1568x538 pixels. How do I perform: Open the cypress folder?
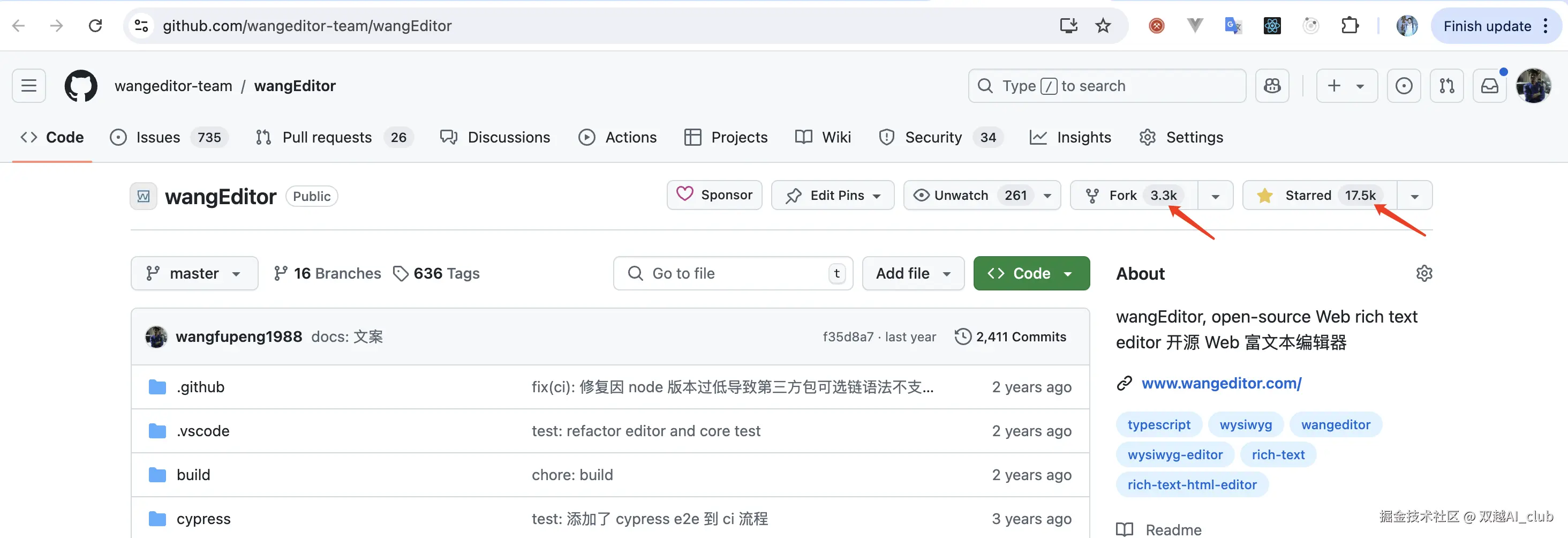point(203,519)
